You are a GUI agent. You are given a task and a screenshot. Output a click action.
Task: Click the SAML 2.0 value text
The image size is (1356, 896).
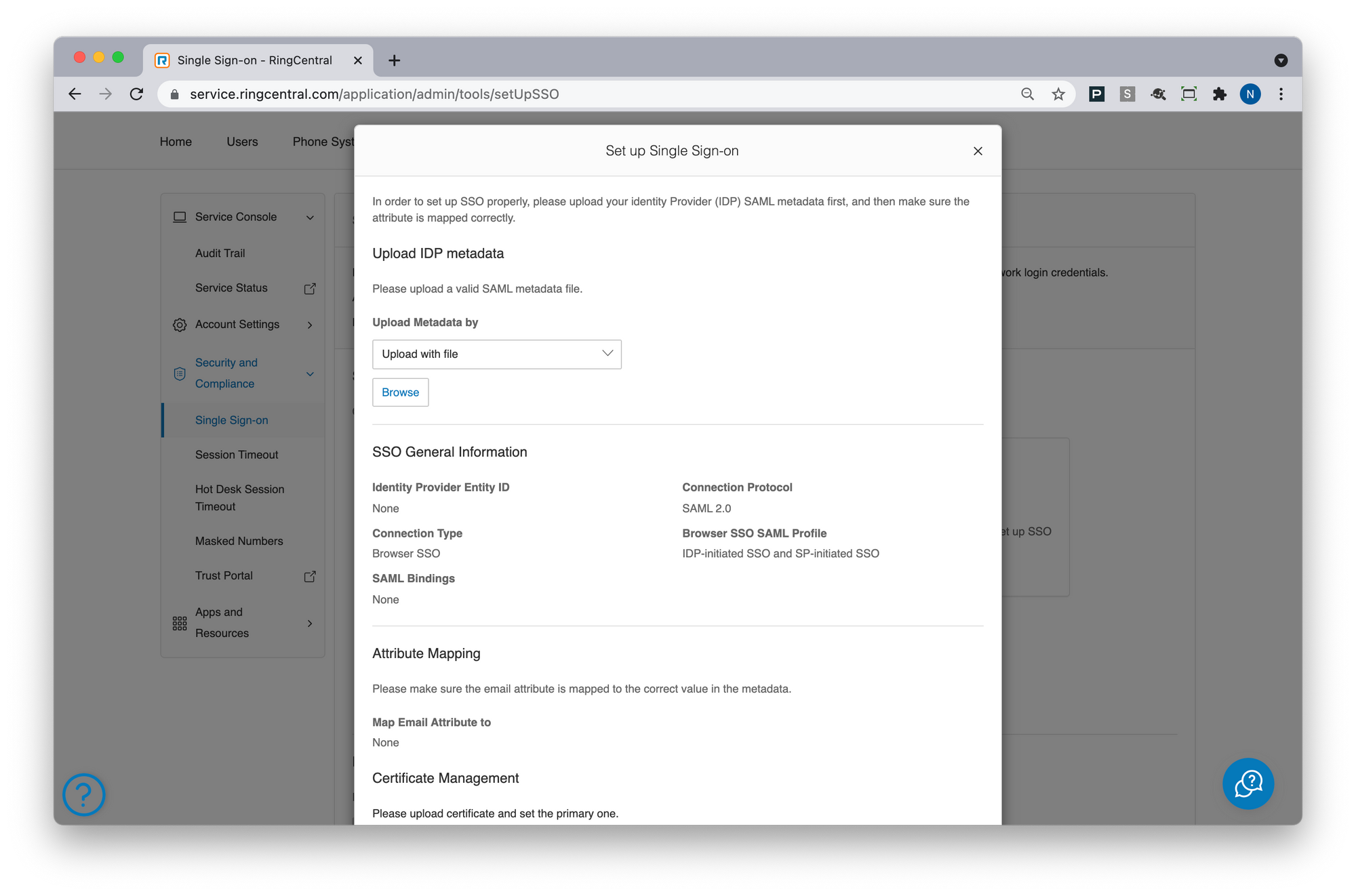pos(706,508)
